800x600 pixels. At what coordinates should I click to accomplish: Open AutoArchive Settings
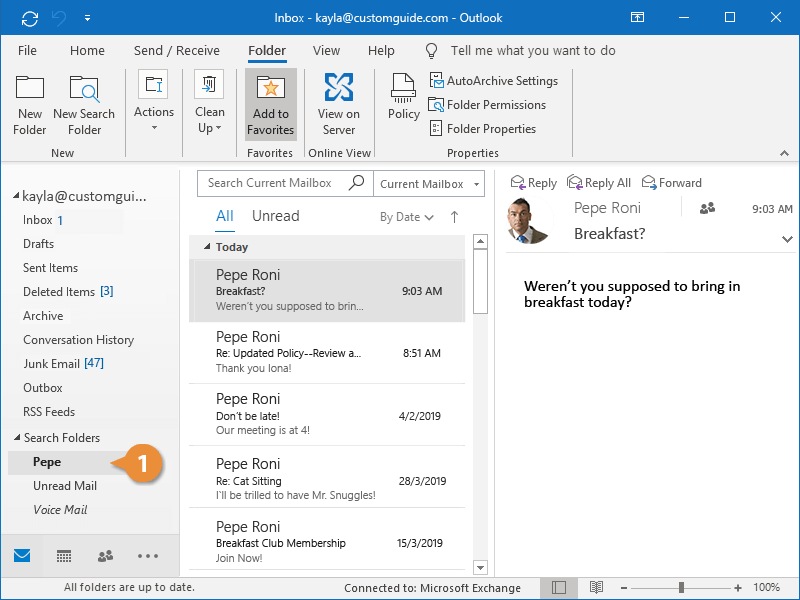click(x=493, y=81)
